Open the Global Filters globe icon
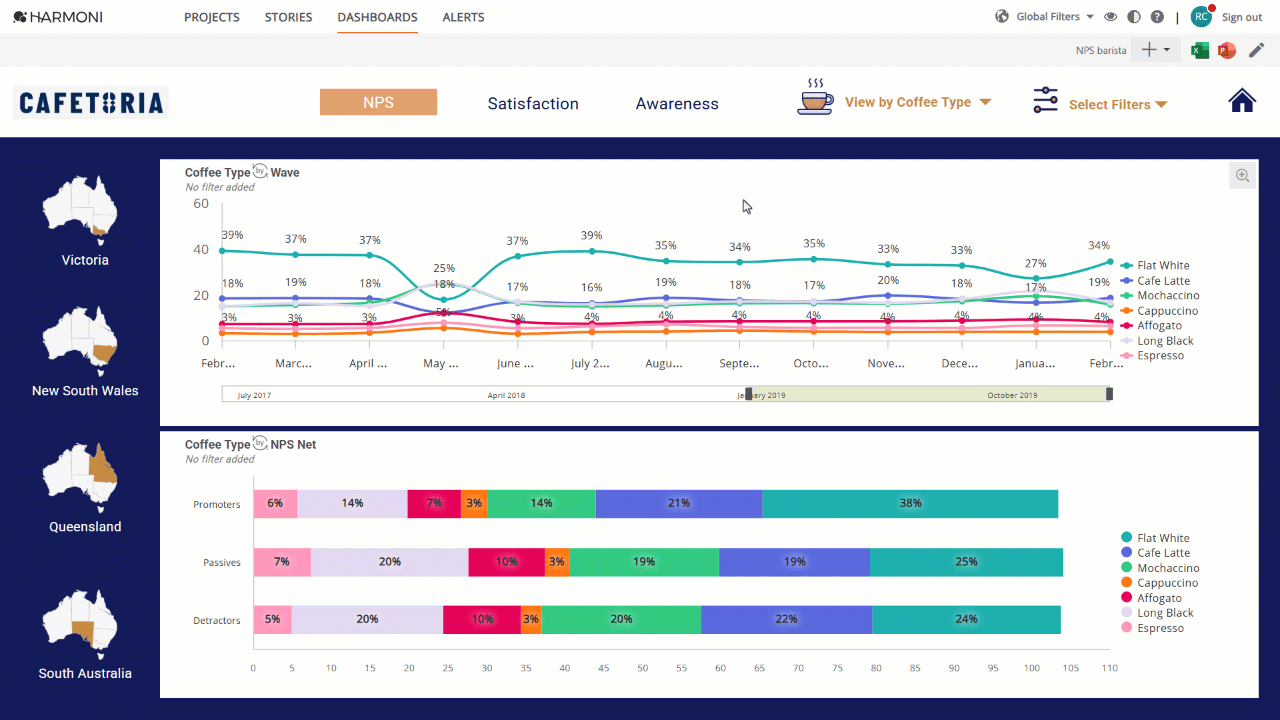The height and width of the screenshot is (720, 1280). tap(1002, 17)
